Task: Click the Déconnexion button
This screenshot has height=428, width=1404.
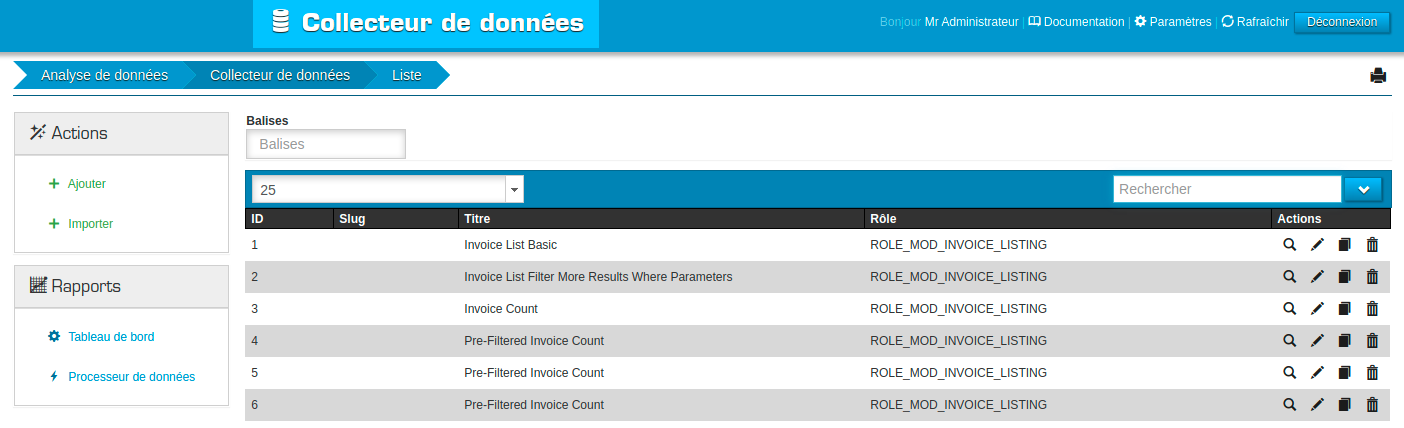Action: pyautogui.click(x=1341, y=22)
